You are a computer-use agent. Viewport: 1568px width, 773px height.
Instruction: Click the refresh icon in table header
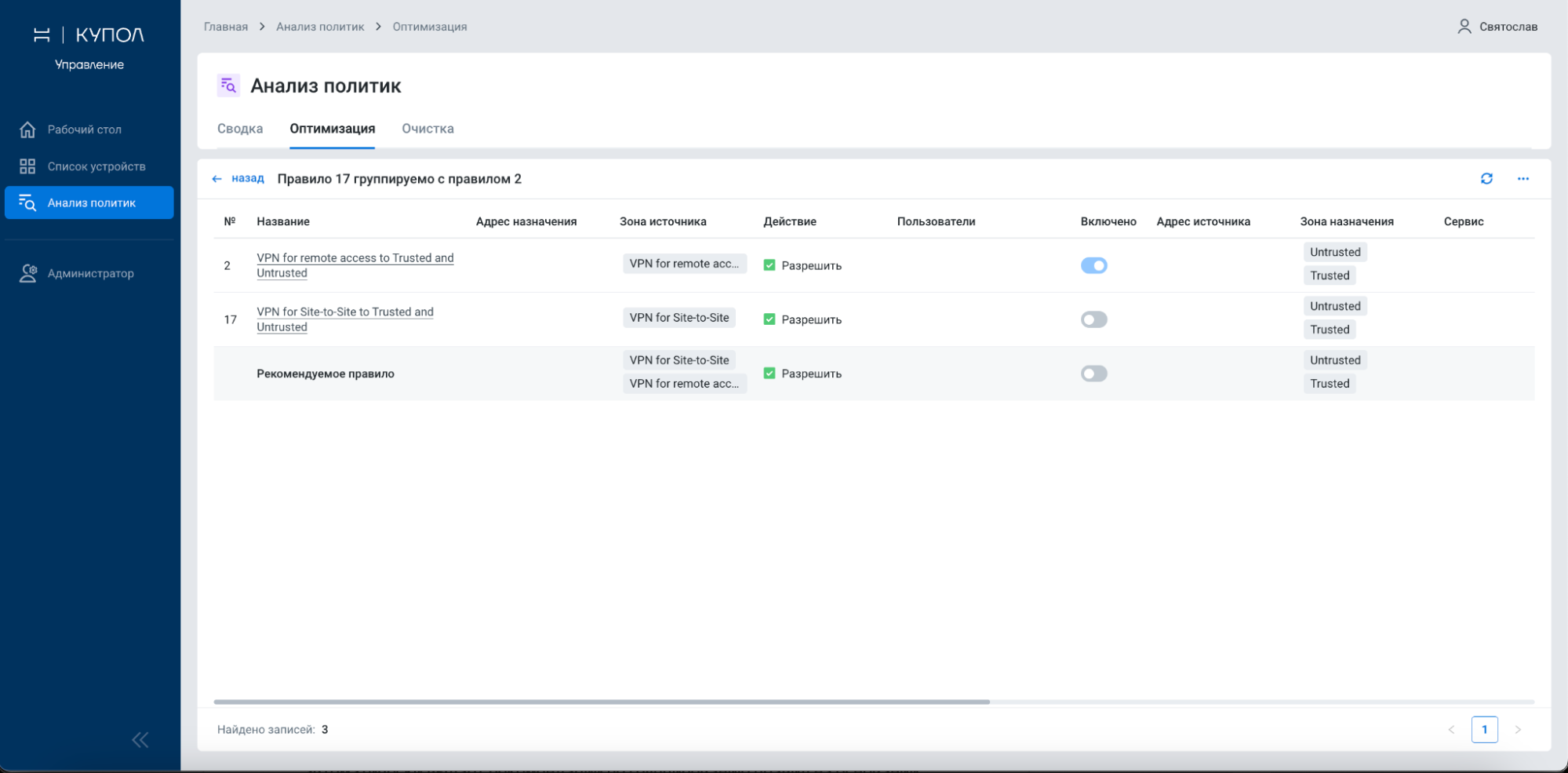1486,179
